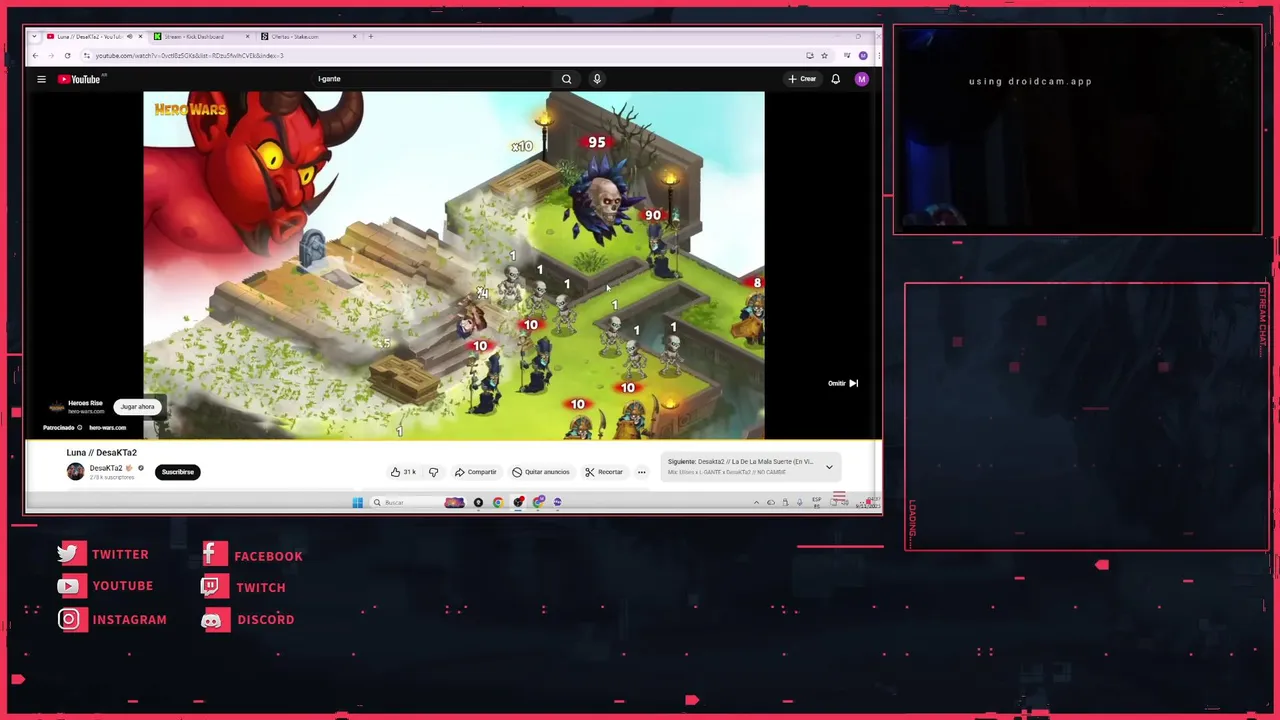Close the Kick Dashboard tab
Image resolution: width=1280 pixels, height=720 pixels.
[247, 37]
